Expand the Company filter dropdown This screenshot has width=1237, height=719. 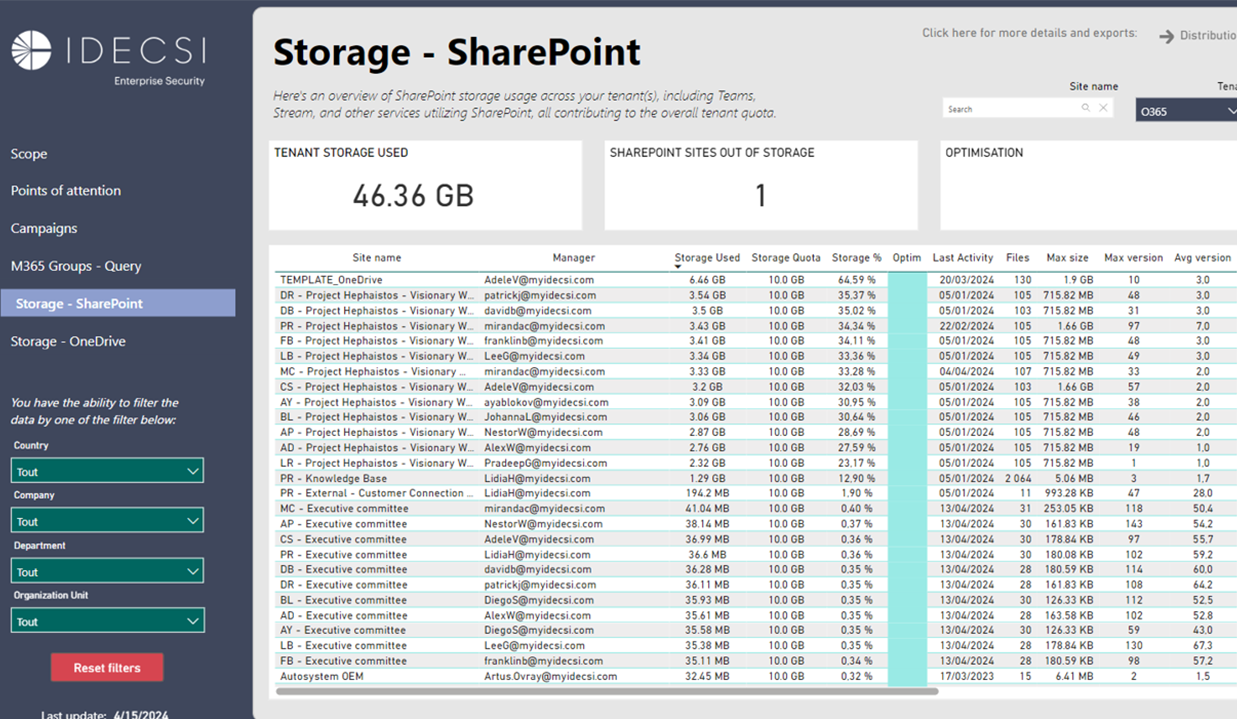click(x=107, y=520)
